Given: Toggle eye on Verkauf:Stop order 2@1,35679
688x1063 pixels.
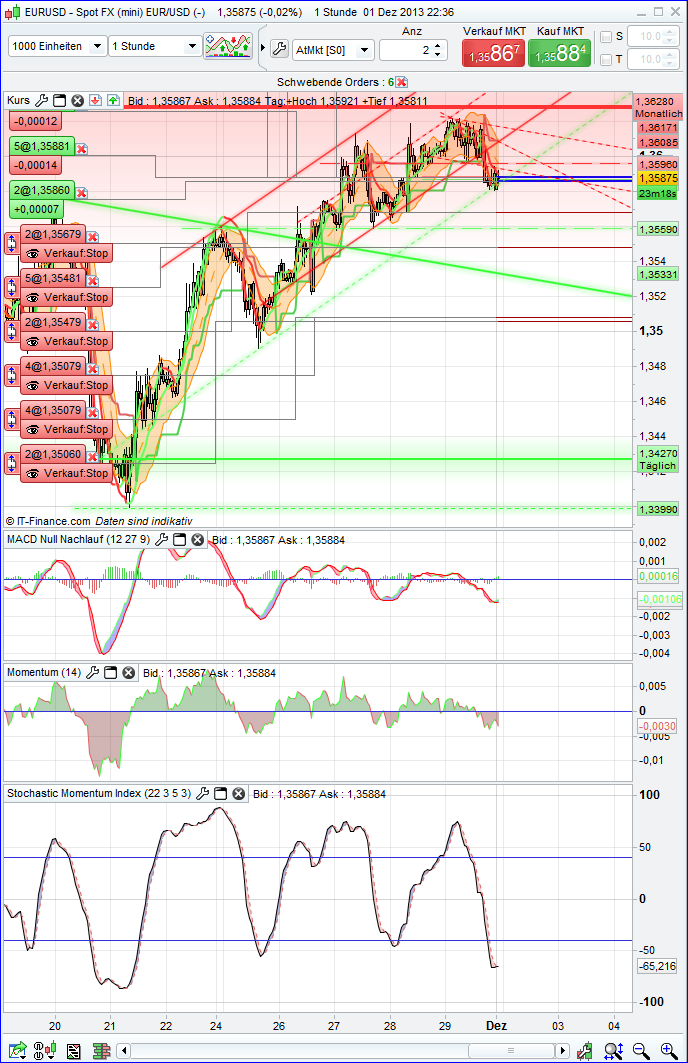Looking at the screenshot, I should tap(32, 253).
